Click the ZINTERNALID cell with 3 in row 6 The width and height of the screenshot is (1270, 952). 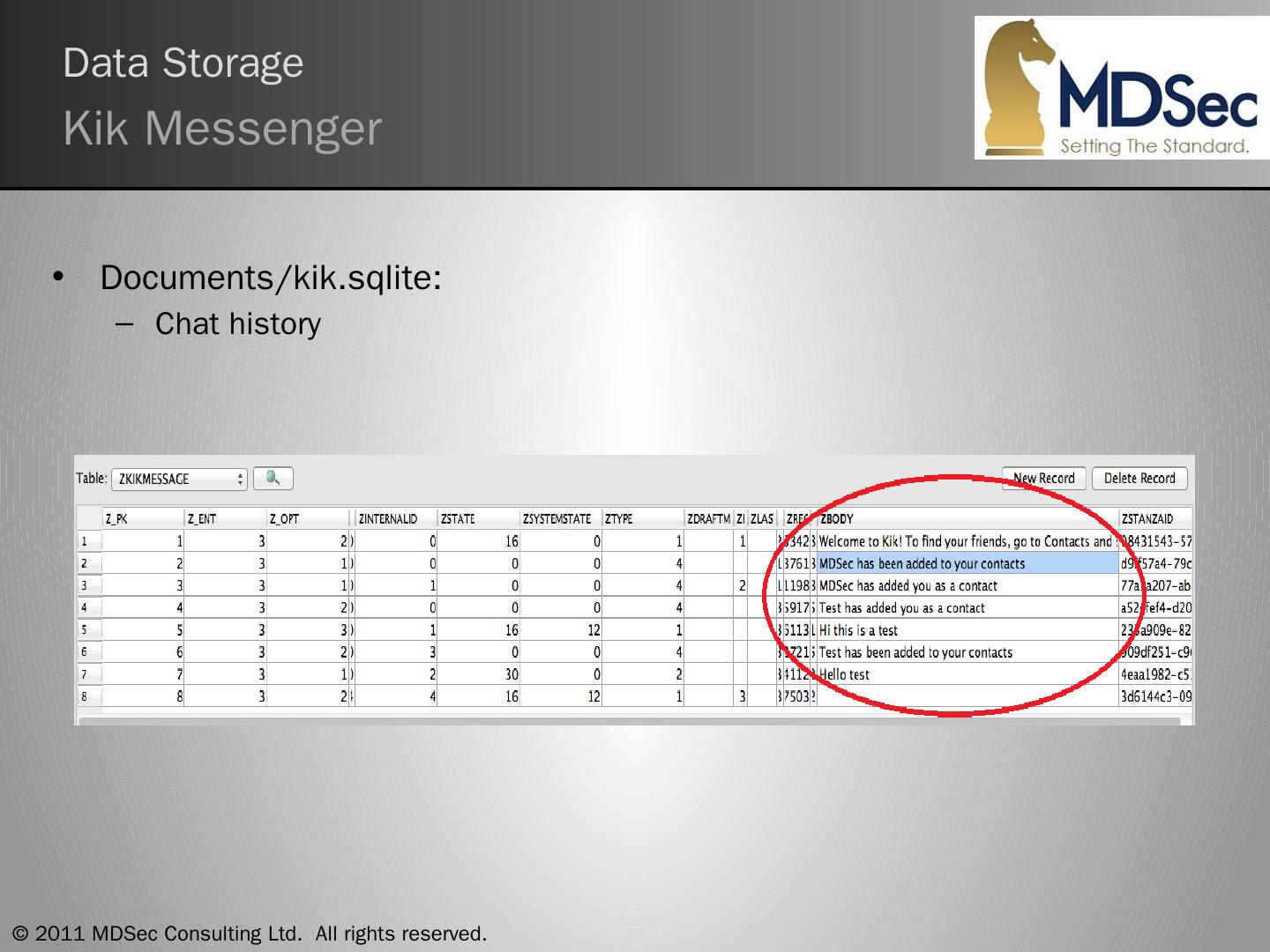[x=396, y=652]
